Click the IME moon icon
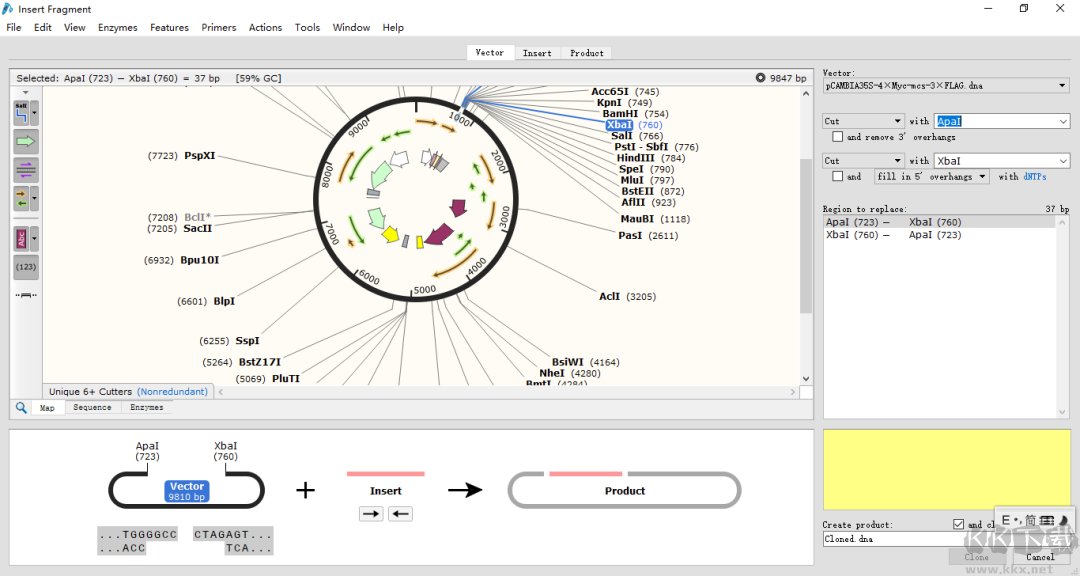Image resolution: width=1080 pixels, height=576 pixels. tap(1063, 520)
